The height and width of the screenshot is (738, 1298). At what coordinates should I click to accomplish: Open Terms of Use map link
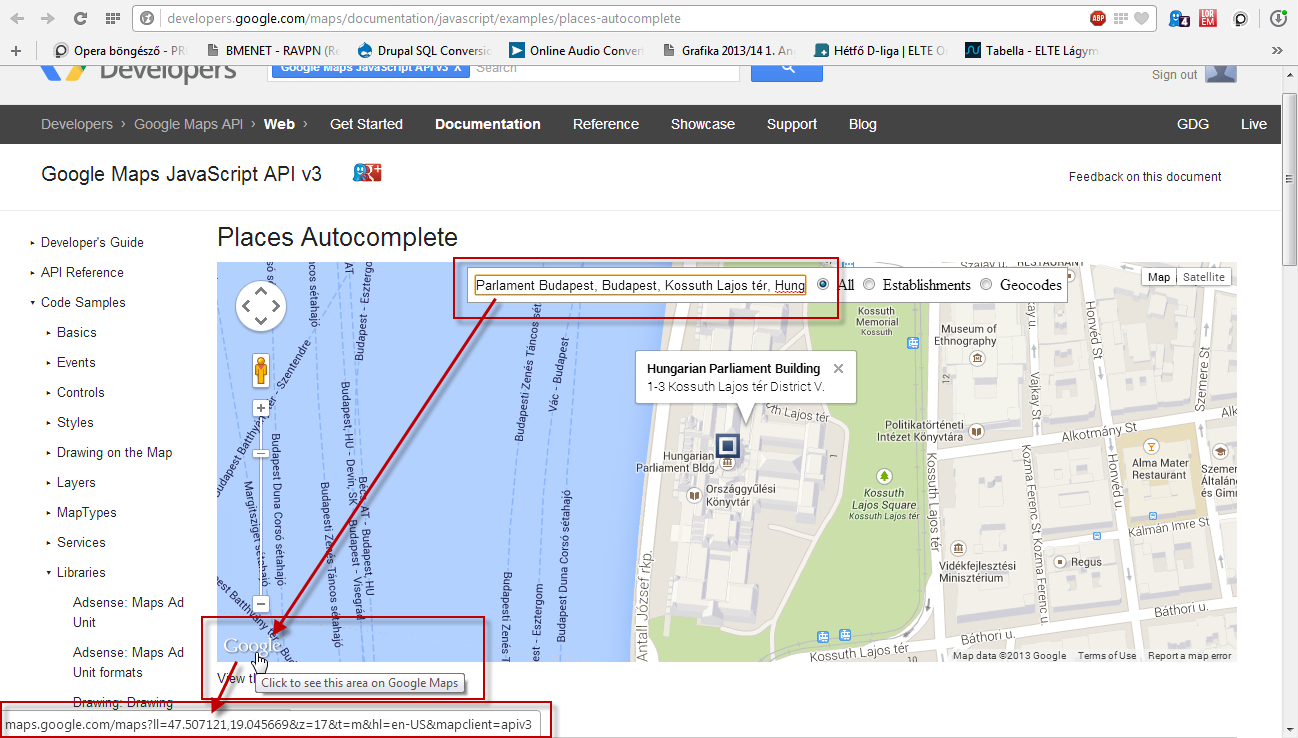[x=1107, y=656]
